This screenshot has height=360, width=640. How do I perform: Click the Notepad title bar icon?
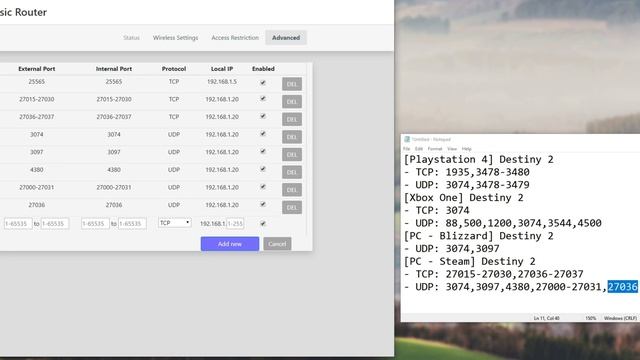[407, 139]
